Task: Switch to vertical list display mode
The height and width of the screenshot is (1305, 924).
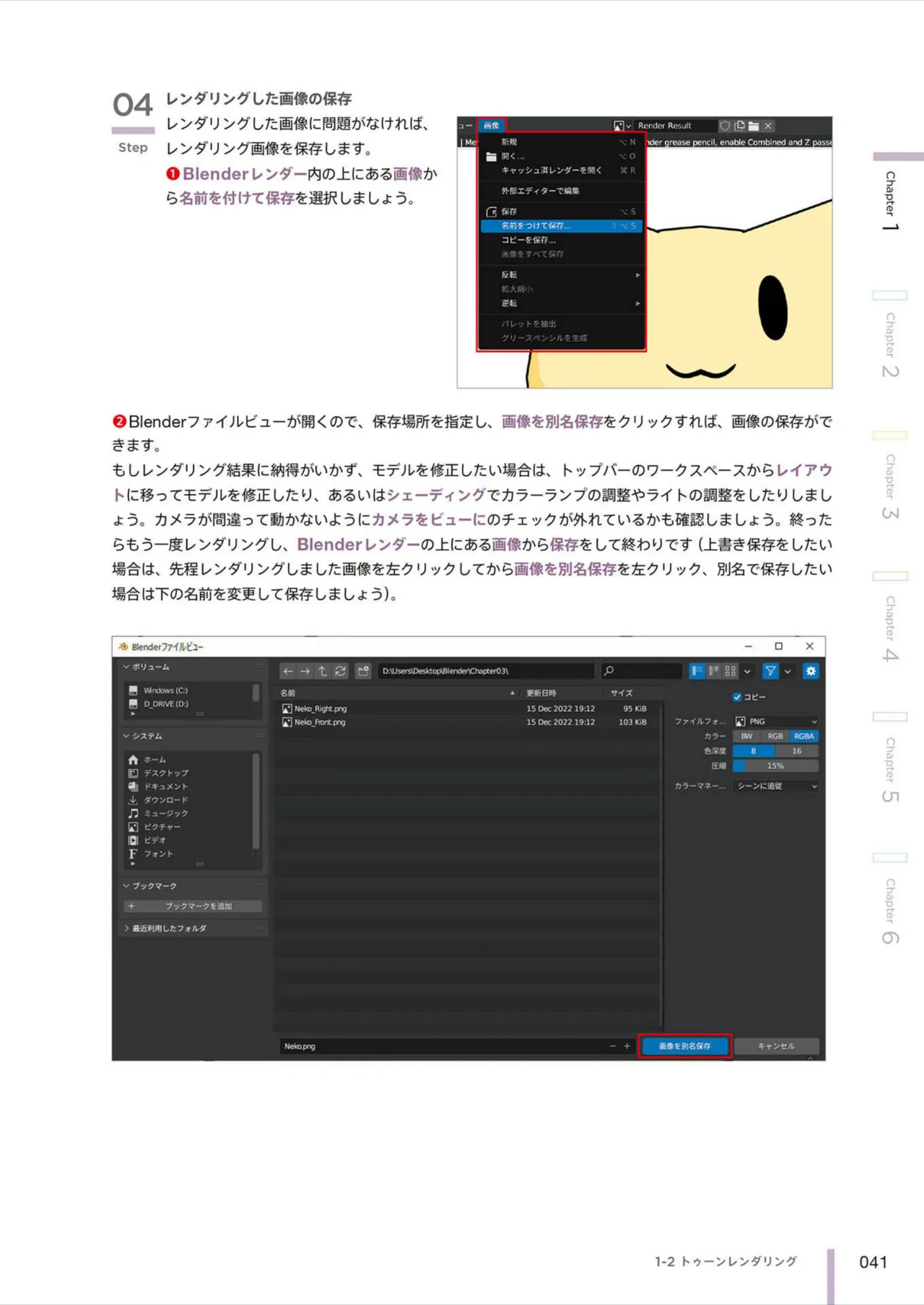Action: [697, 671]
